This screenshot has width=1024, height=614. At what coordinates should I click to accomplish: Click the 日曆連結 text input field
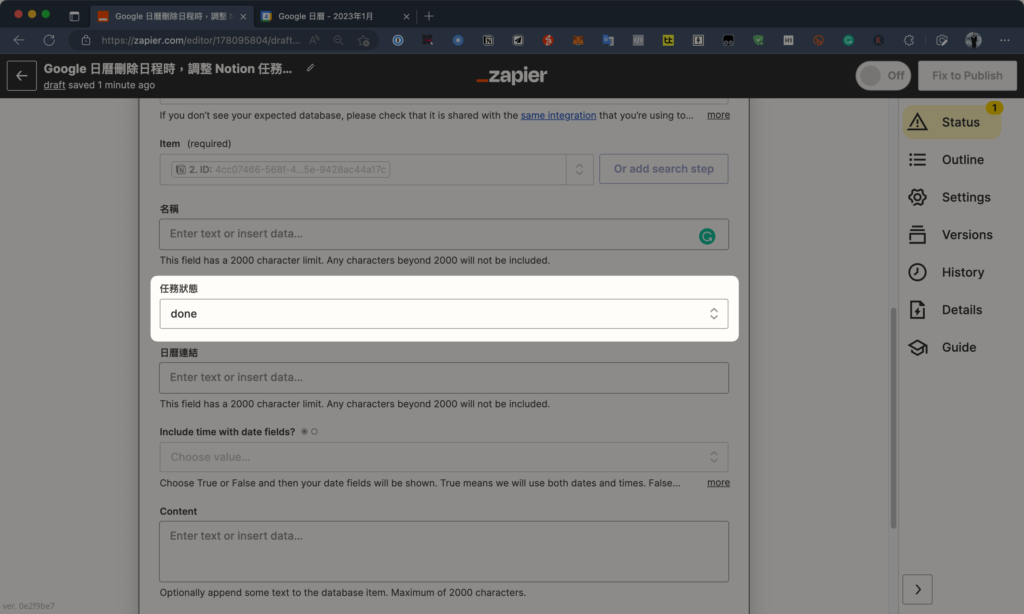[444, 378]
